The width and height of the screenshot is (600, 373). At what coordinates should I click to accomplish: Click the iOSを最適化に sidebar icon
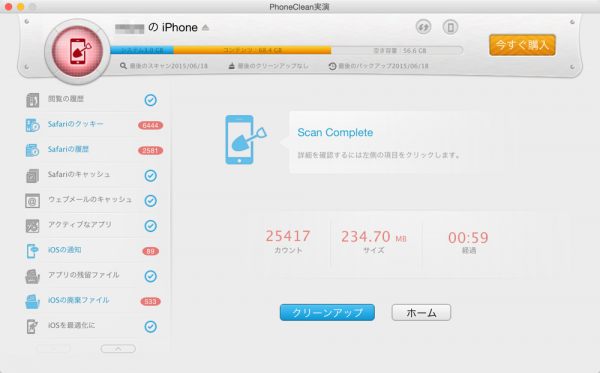[x=33, y=326]
